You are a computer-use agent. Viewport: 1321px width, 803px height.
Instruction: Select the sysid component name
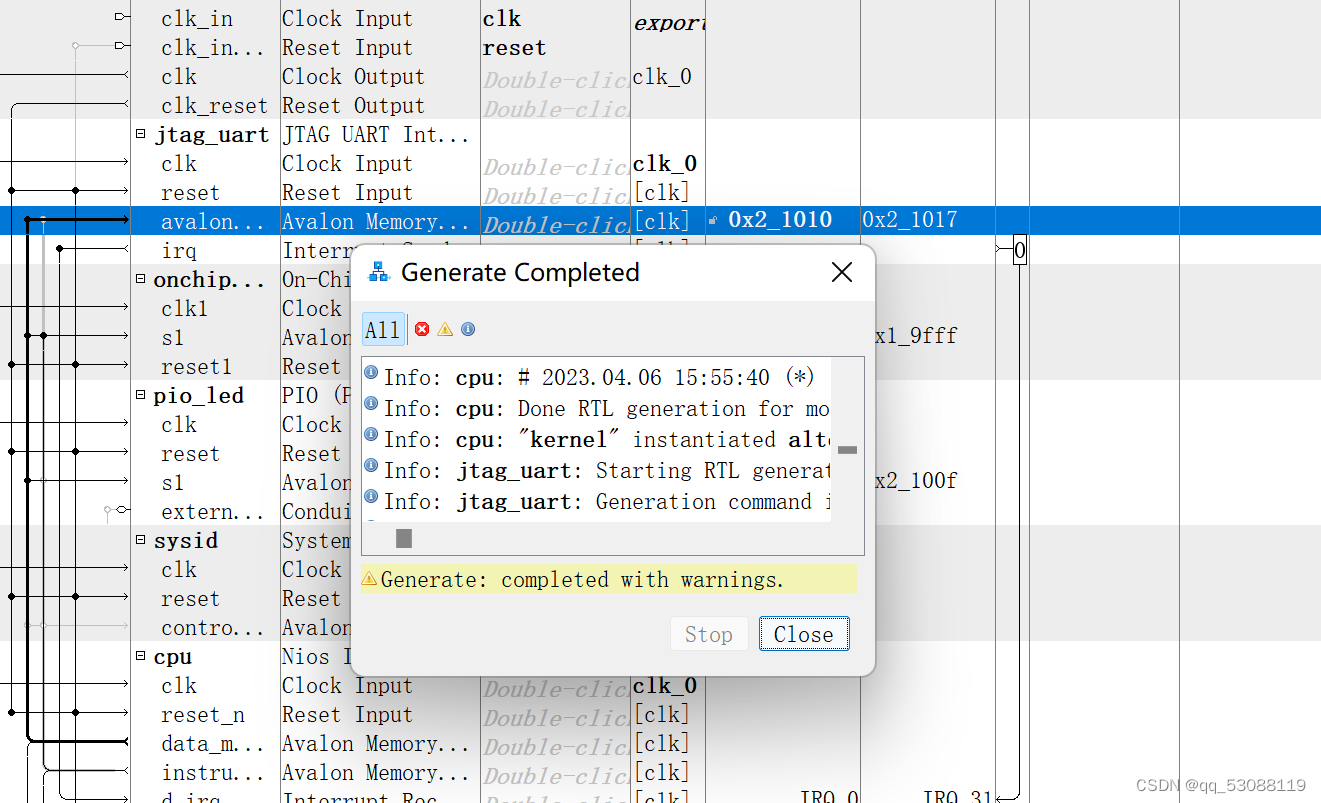[x=185, y=541]
